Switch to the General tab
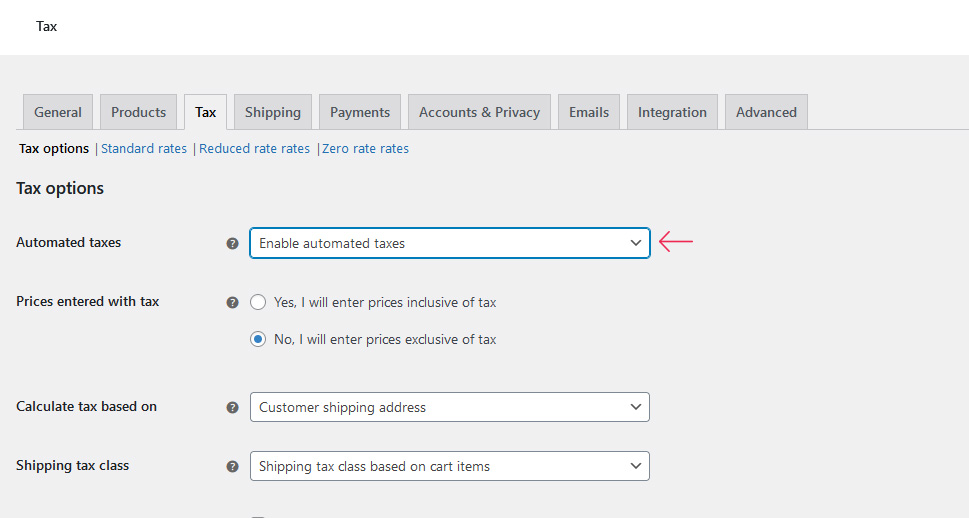 [x=58, y=112]
